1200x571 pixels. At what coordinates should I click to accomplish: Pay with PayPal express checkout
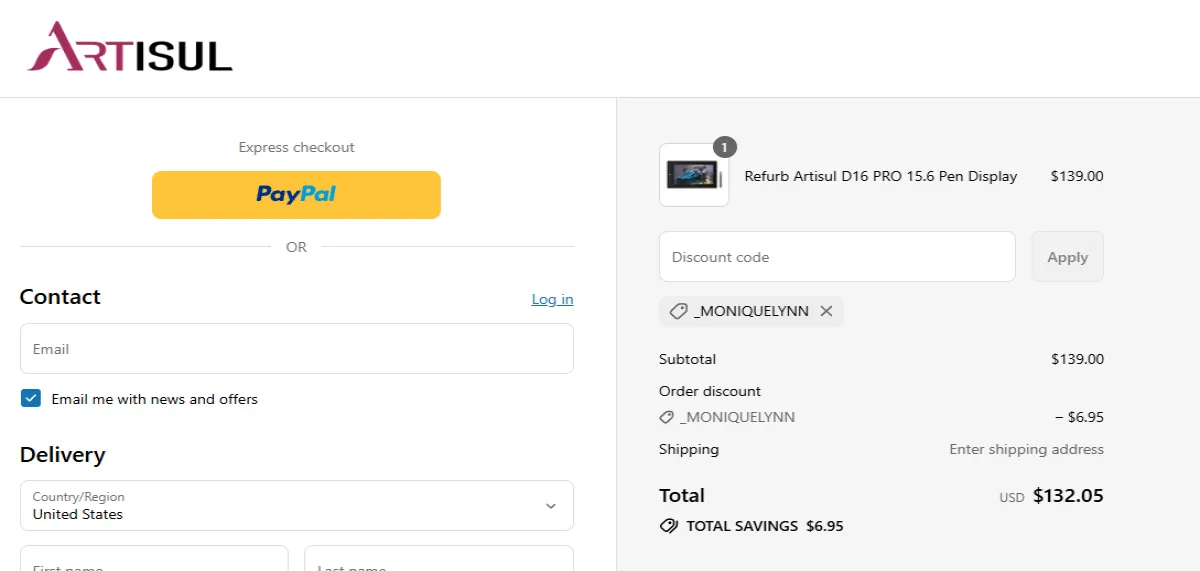pos(296,194)
